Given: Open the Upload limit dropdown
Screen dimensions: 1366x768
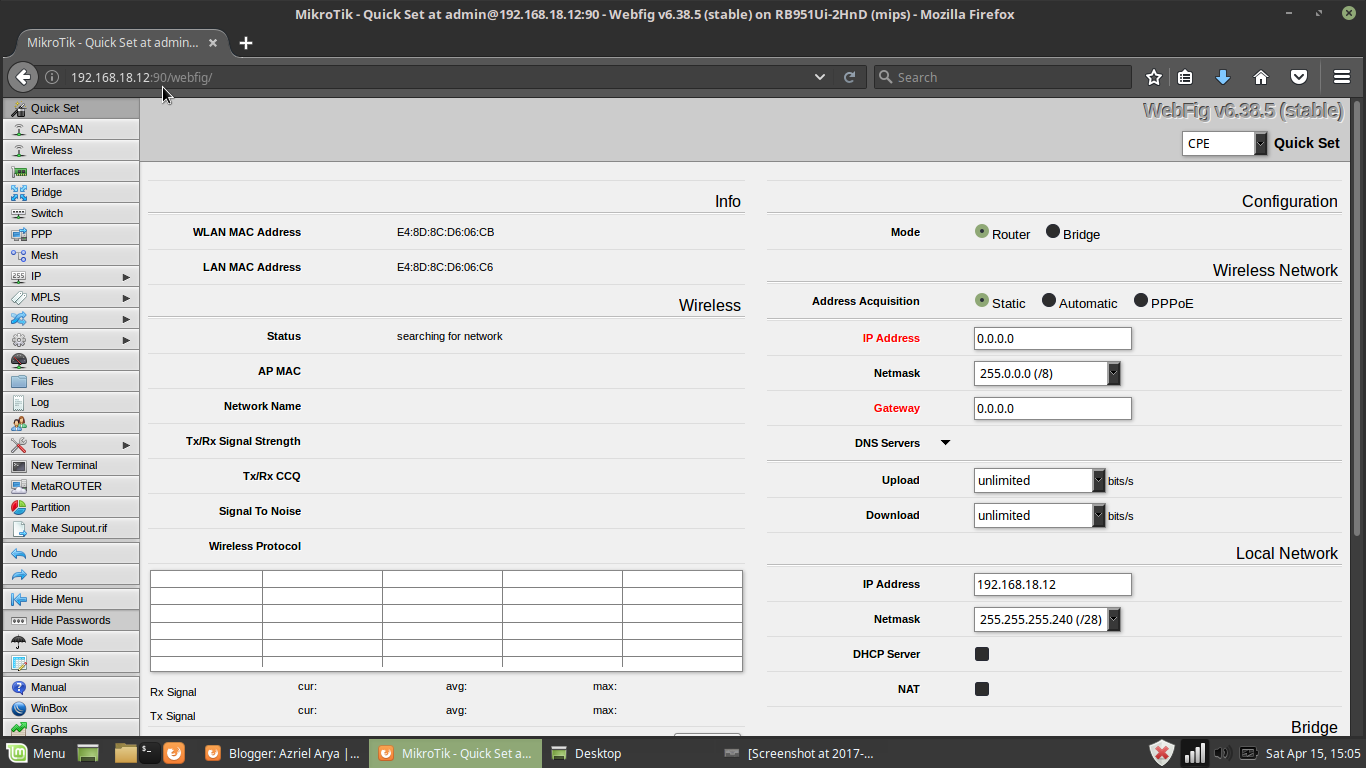Looking at the screenshot, I should 1040,480.
